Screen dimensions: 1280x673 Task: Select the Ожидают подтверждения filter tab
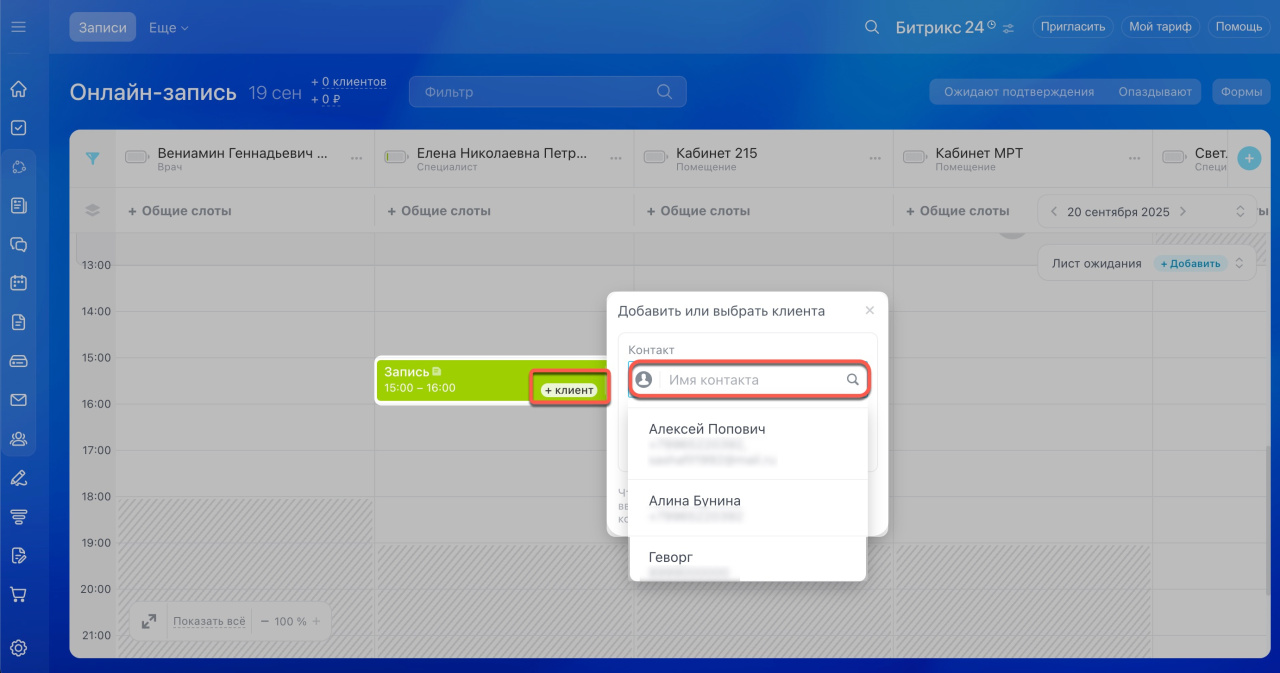pos(1019,92)
